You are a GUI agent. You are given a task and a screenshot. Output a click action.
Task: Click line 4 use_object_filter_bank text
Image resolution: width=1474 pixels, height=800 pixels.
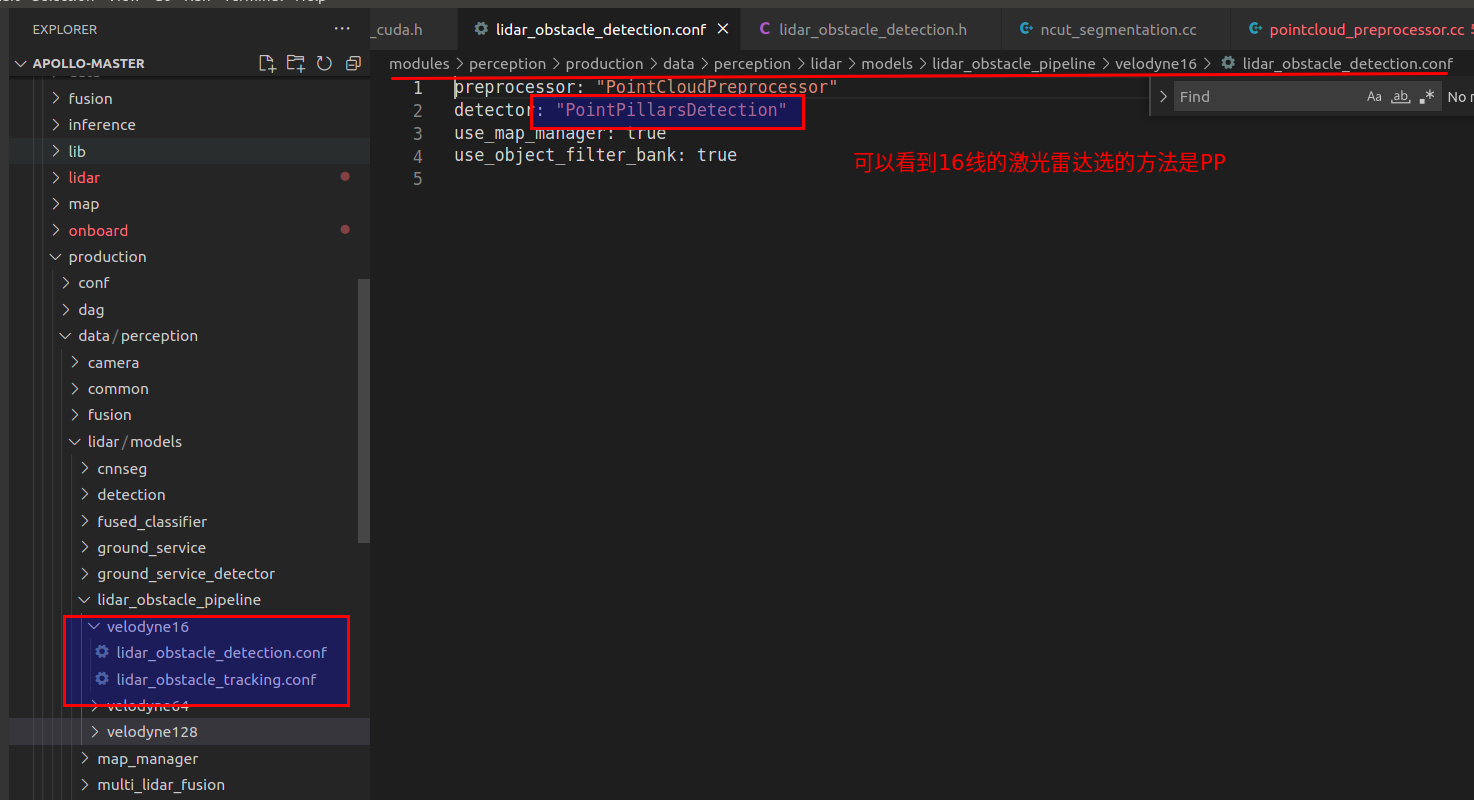(x=595, y=156)
